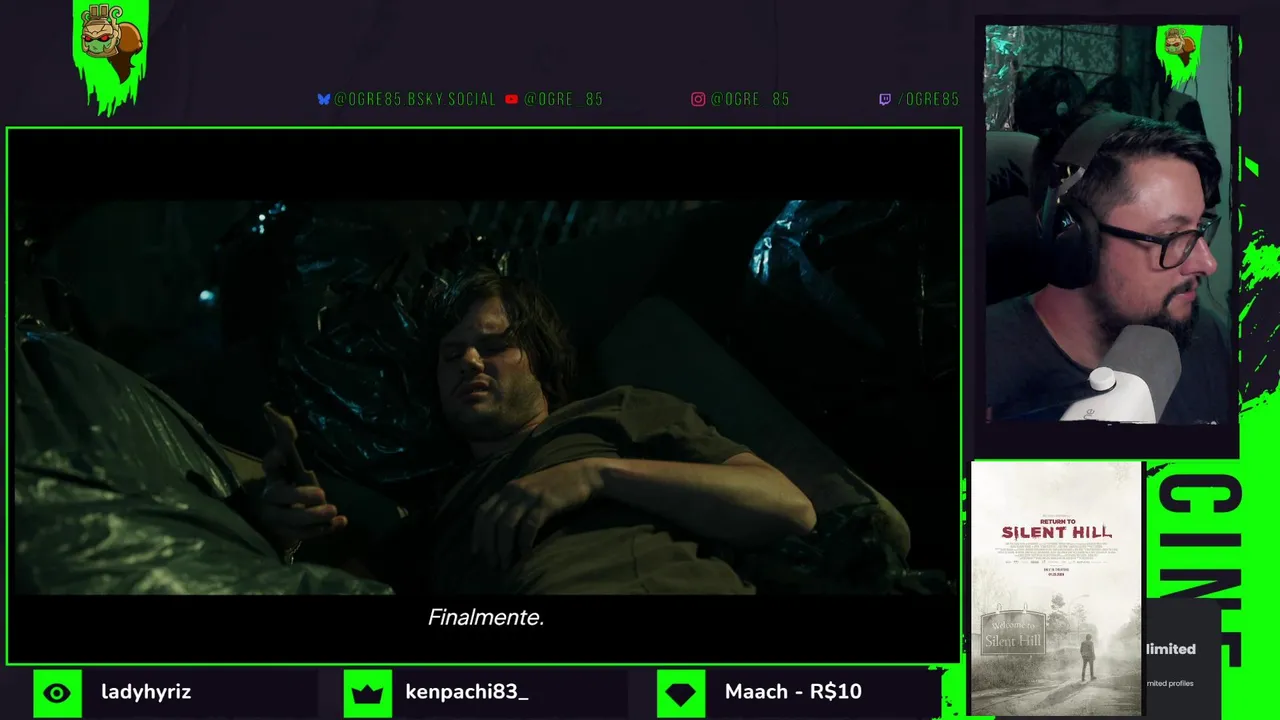The width and height of the screenshot is (1280, 720).
Task: Click the YouTube handle @OGRE_85
Action: (563, 99)
